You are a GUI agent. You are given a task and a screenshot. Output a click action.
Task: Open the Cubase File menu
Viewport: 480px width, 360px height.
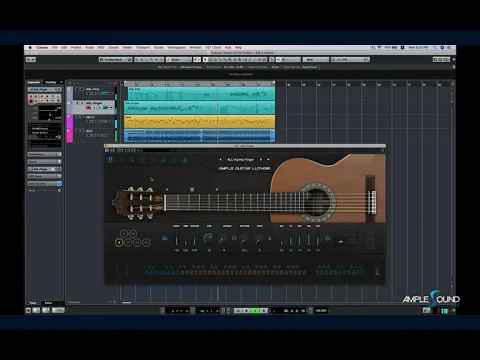55,48
